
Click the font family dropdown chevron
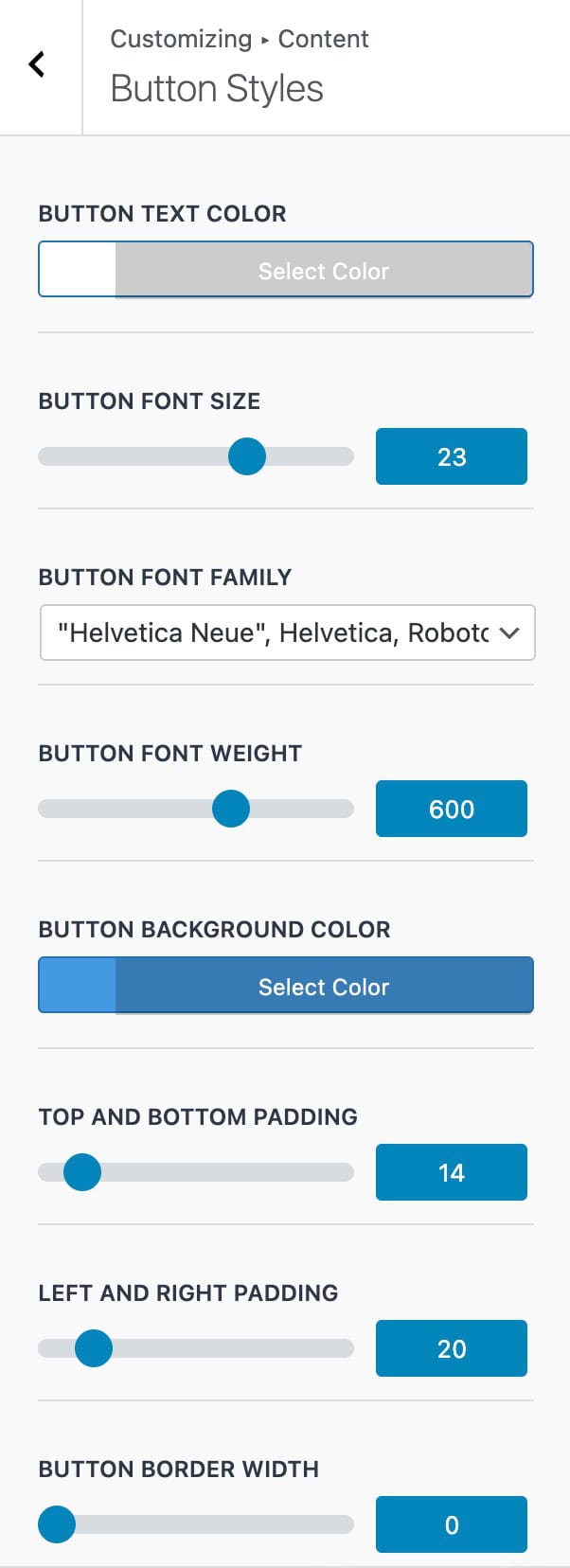509,633
